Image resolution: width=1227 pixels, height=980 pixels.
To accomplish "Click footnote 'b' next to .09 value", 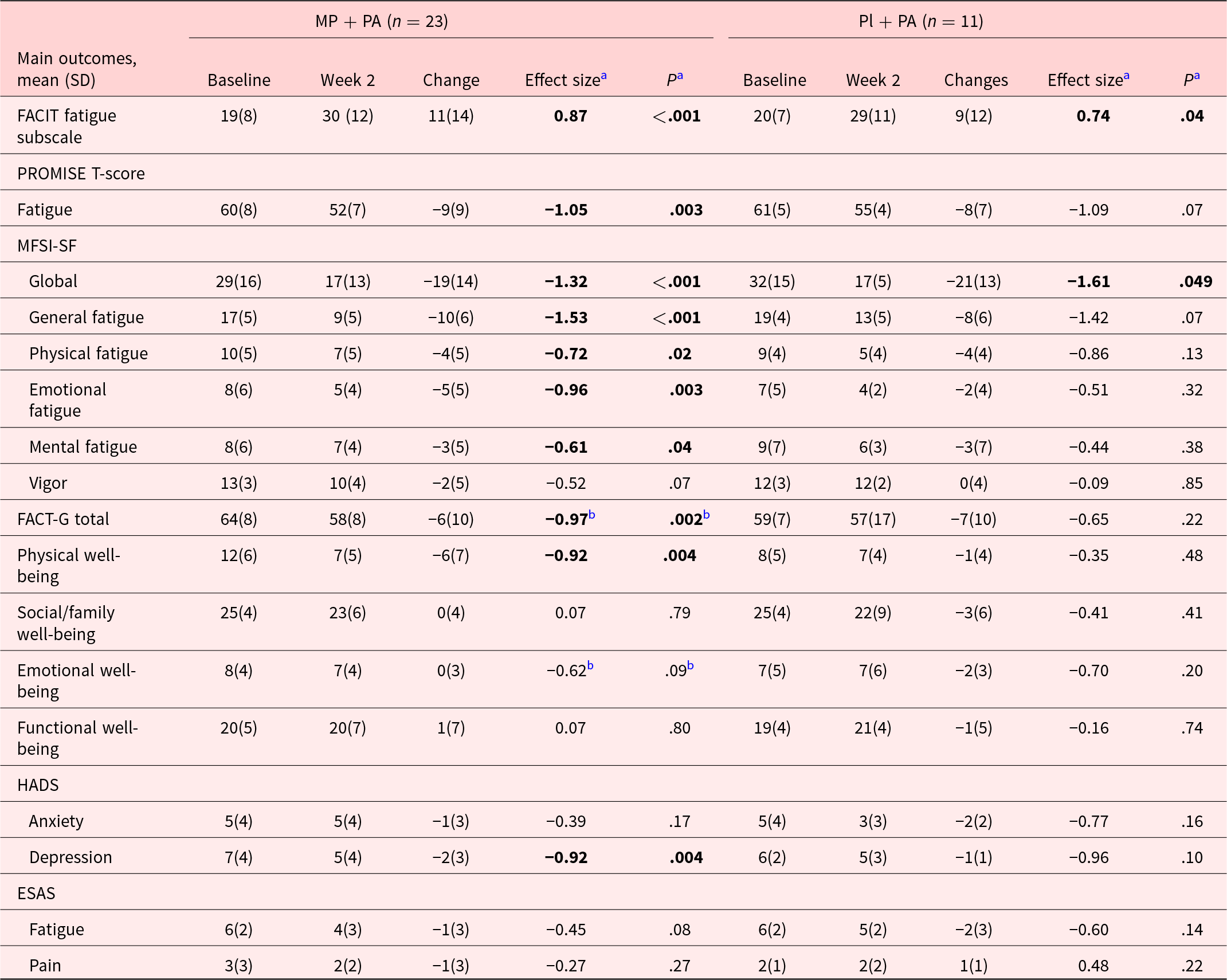I will (x=690, y=666).
